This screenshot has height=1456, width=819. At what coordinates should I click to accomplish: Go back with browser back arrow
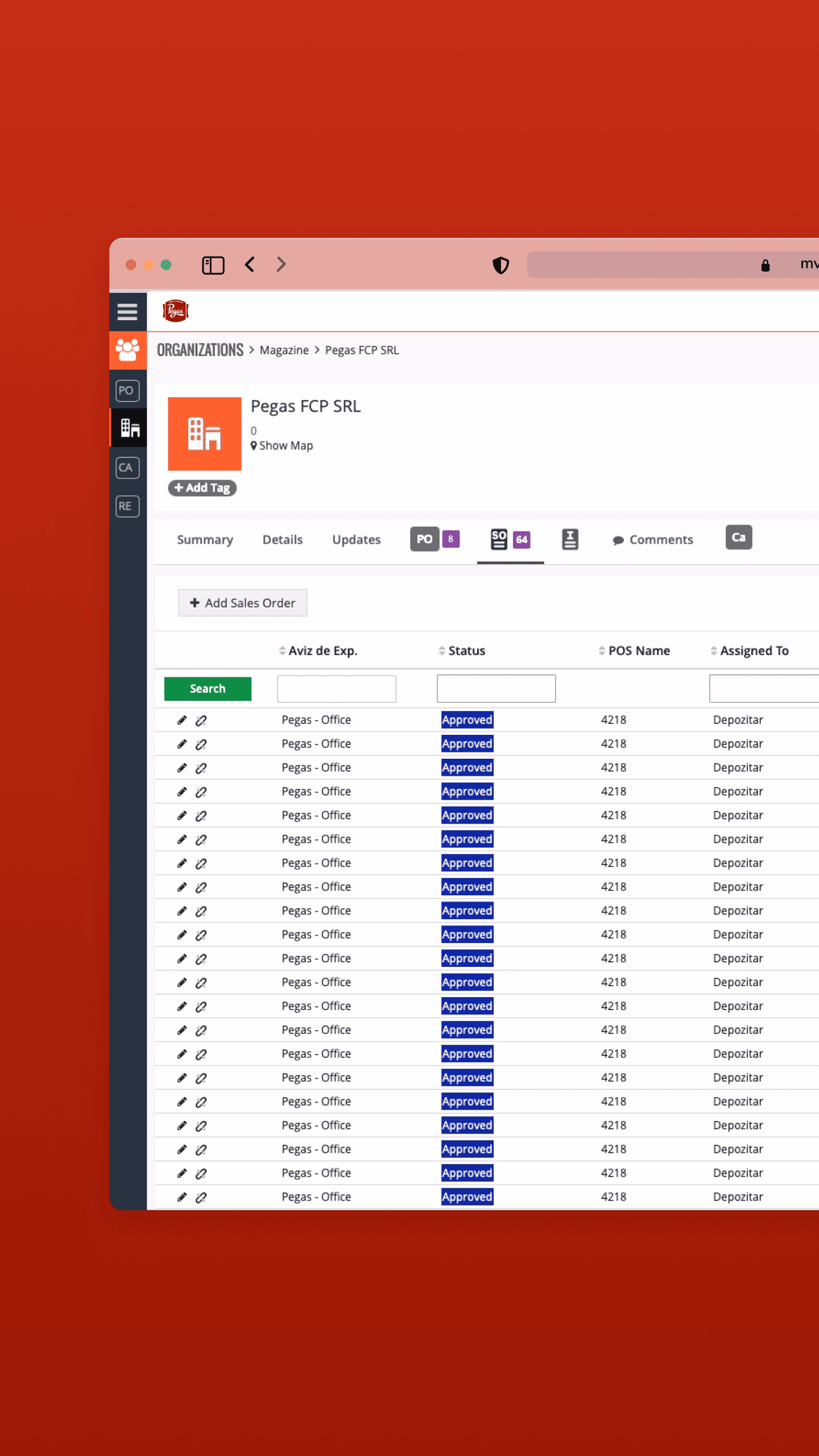pos(250,264)
